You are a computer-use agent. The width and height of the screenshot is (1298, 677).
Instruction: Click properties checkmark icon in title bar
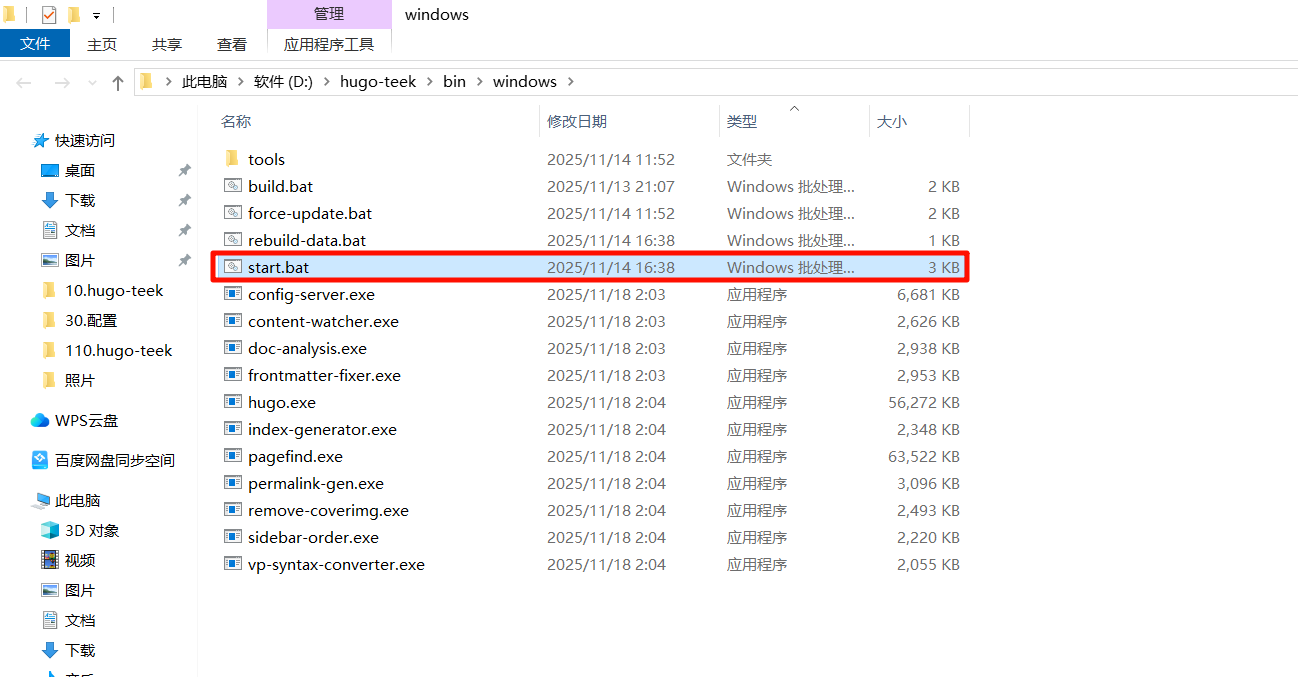click(x=49, y=15)
